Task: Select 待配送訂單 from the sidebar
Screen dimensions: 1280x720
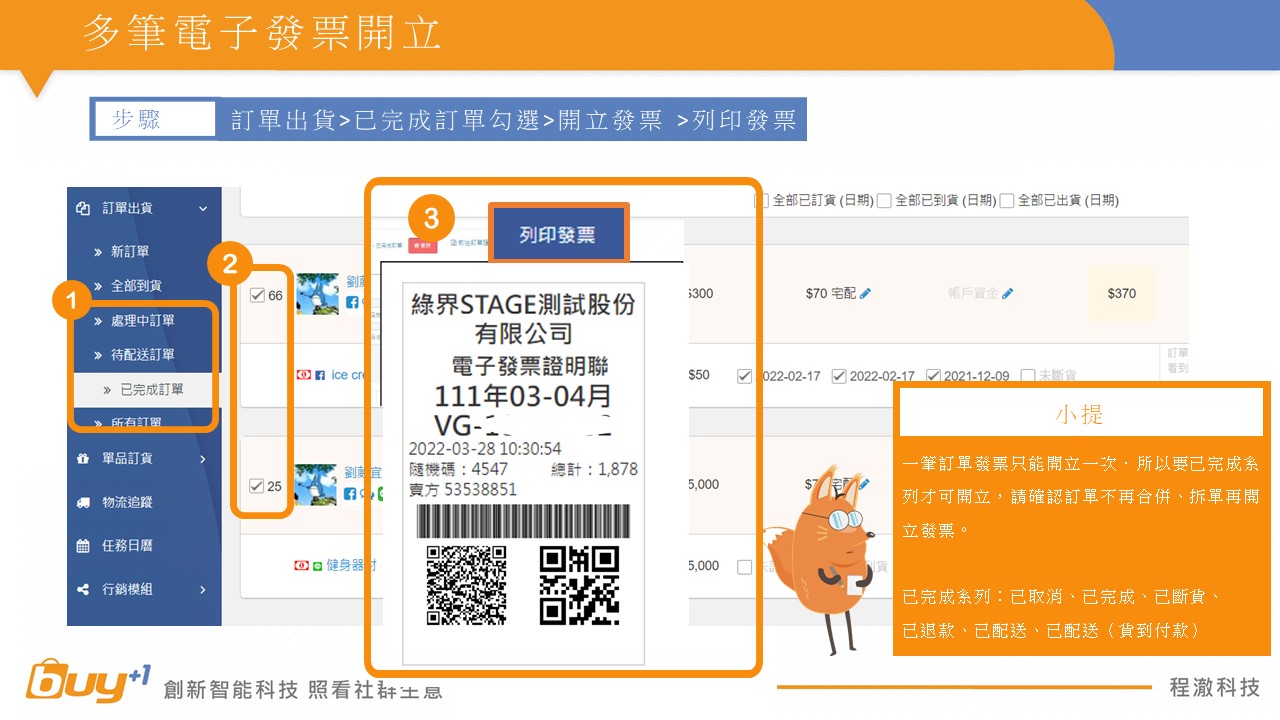Action: (142, 355)
